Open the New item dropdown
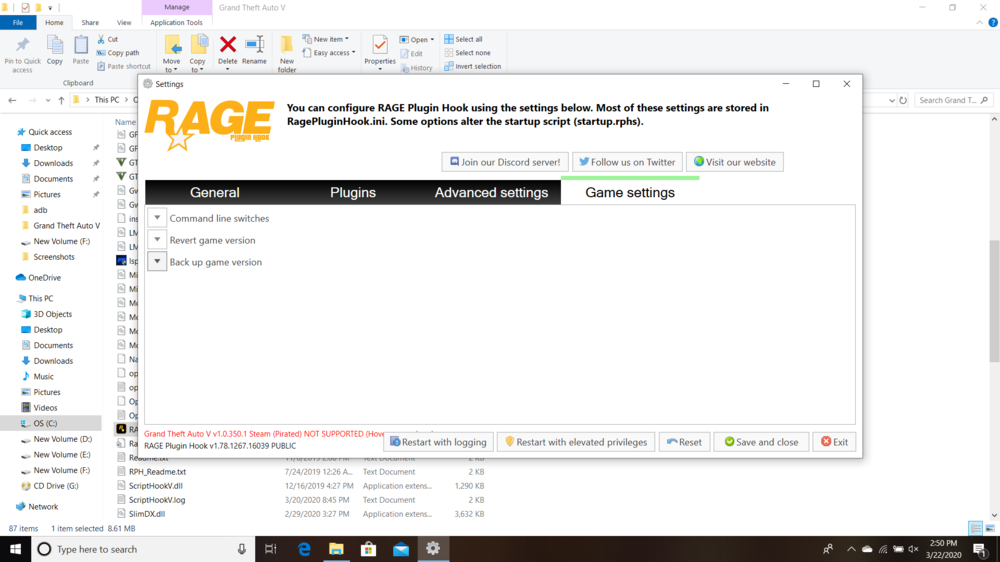Screen dimensions: 1000x562 [x=325, y=39]
